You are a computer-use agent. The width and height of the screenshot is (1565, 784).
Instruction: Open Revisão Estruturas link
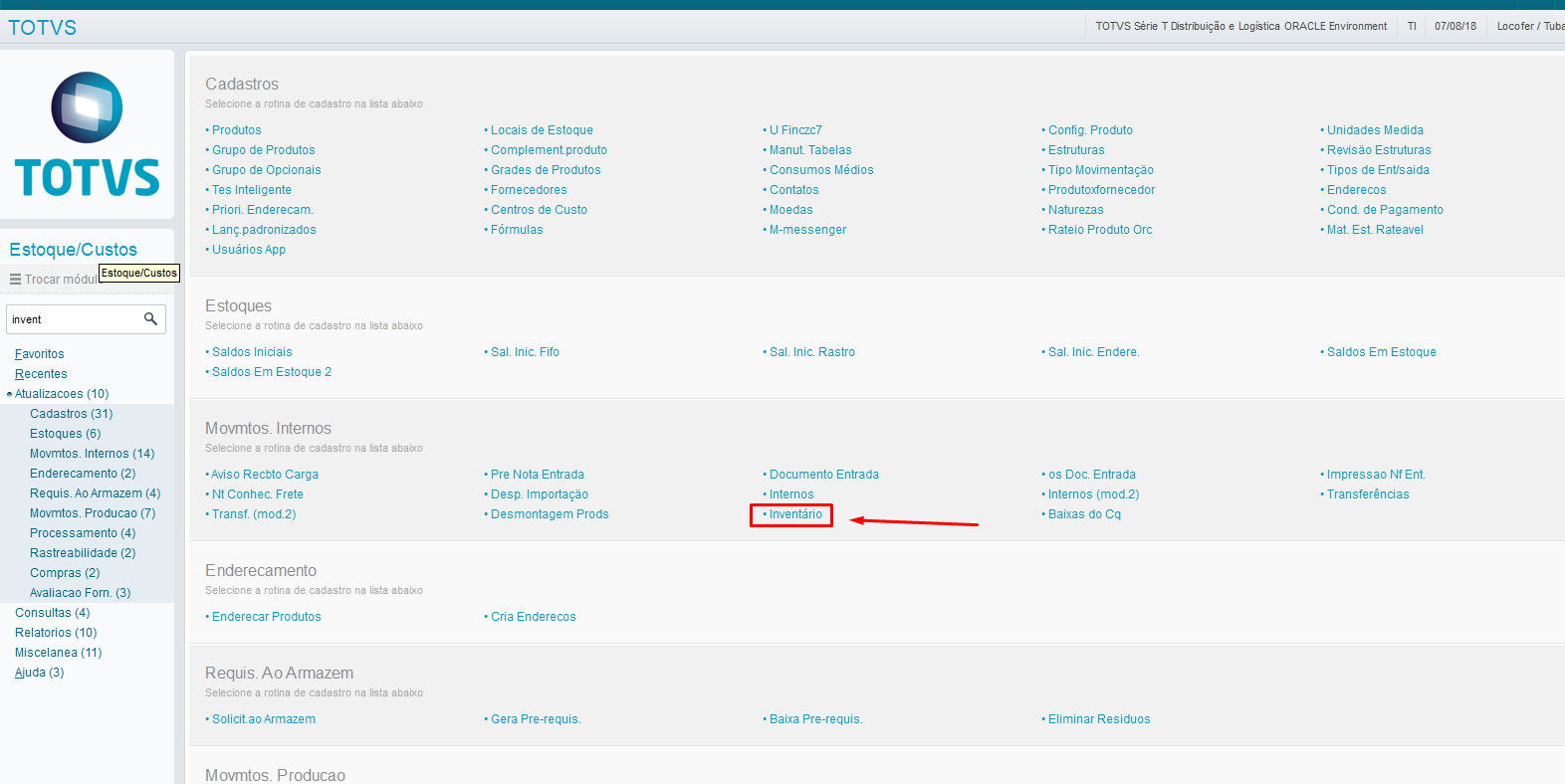coord(1379,150)
